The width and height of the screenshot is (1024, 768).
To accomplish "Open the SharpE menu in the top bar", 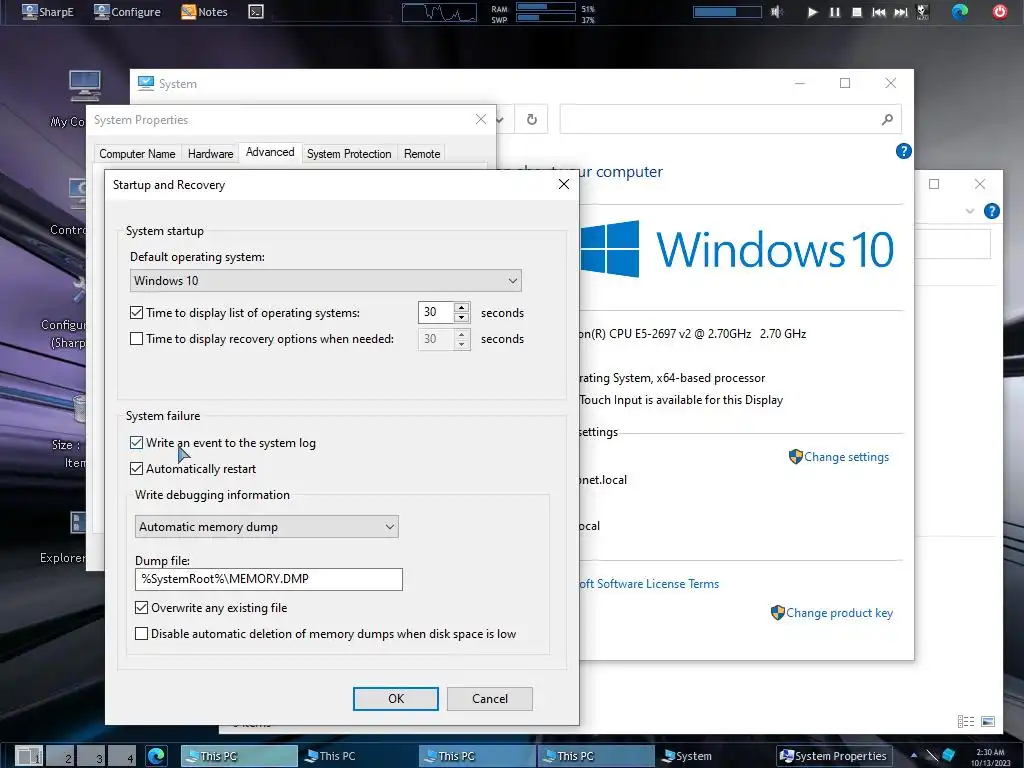I will click(x=47, y=12).
